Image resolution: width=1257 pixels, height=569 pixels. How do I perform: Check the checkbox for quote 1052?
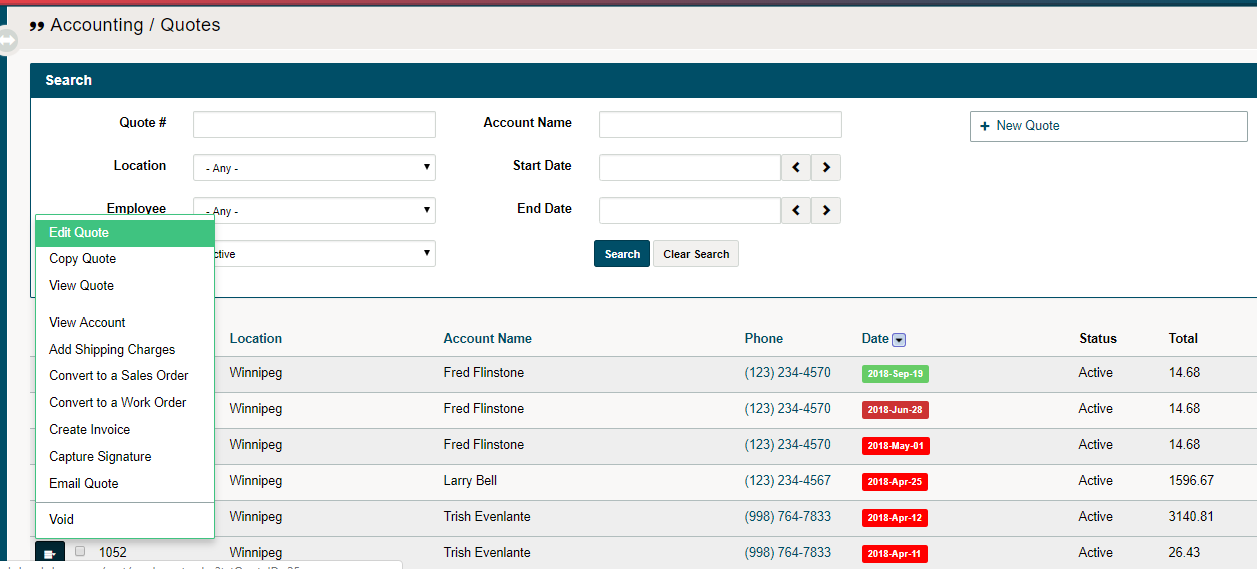pyautogui.click(x=80, y=551)
